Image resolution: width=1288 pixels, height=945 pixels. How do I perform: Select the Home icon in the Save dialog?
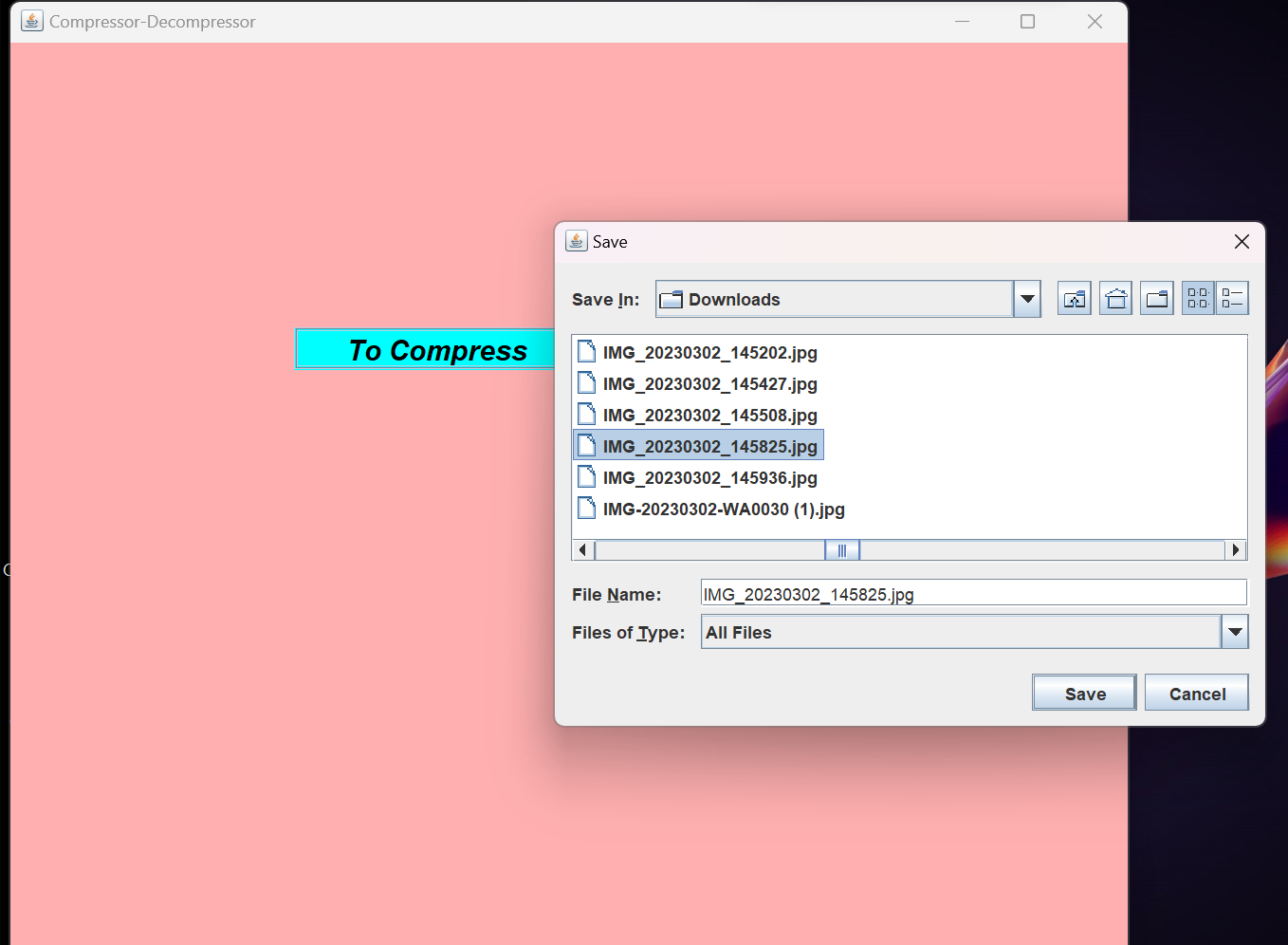[x=1115, y=298]
